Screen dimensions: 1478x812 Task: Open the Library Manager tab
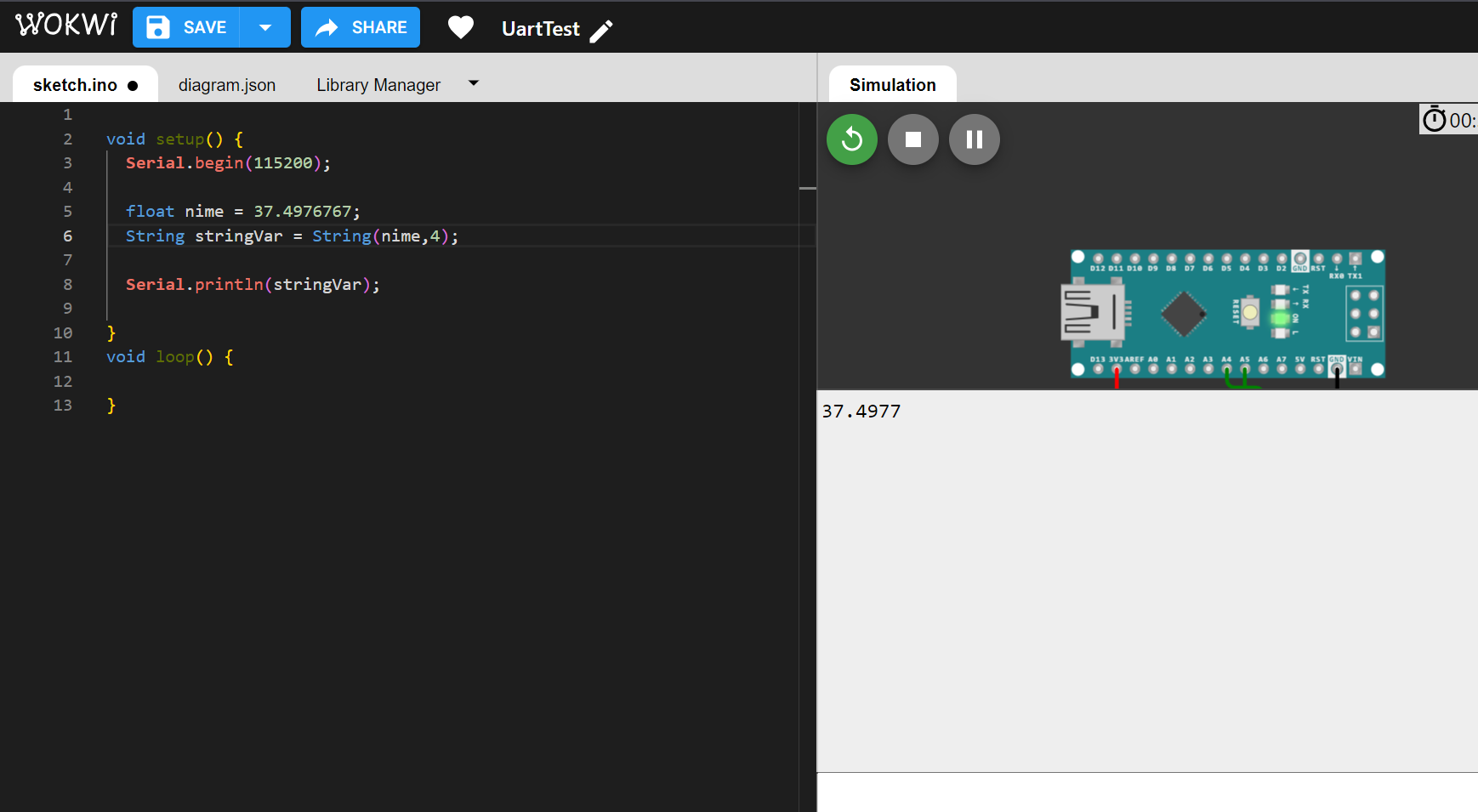click(378, 85)
